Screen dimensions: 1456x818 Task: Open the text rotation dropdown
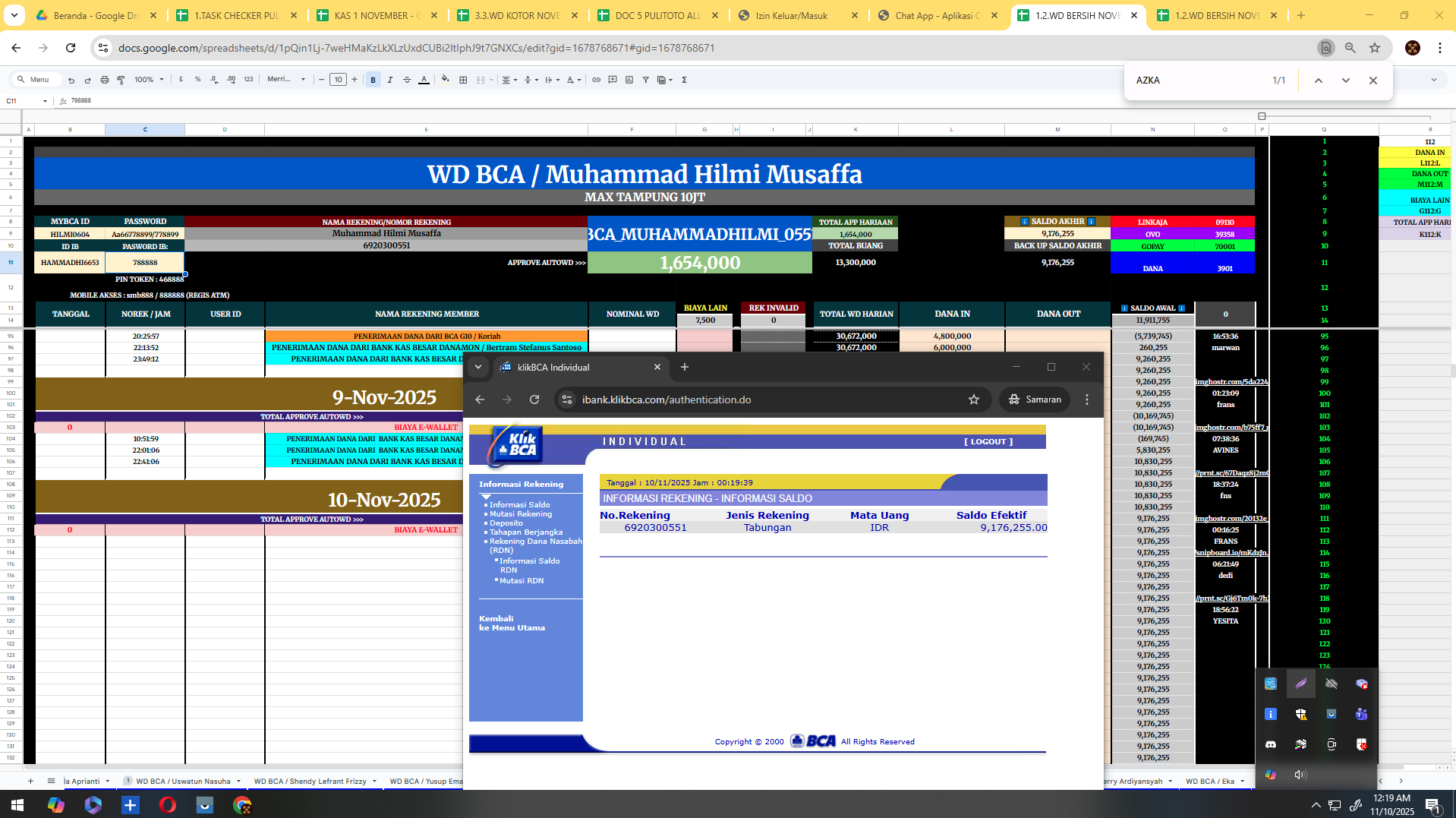point(573,80)
